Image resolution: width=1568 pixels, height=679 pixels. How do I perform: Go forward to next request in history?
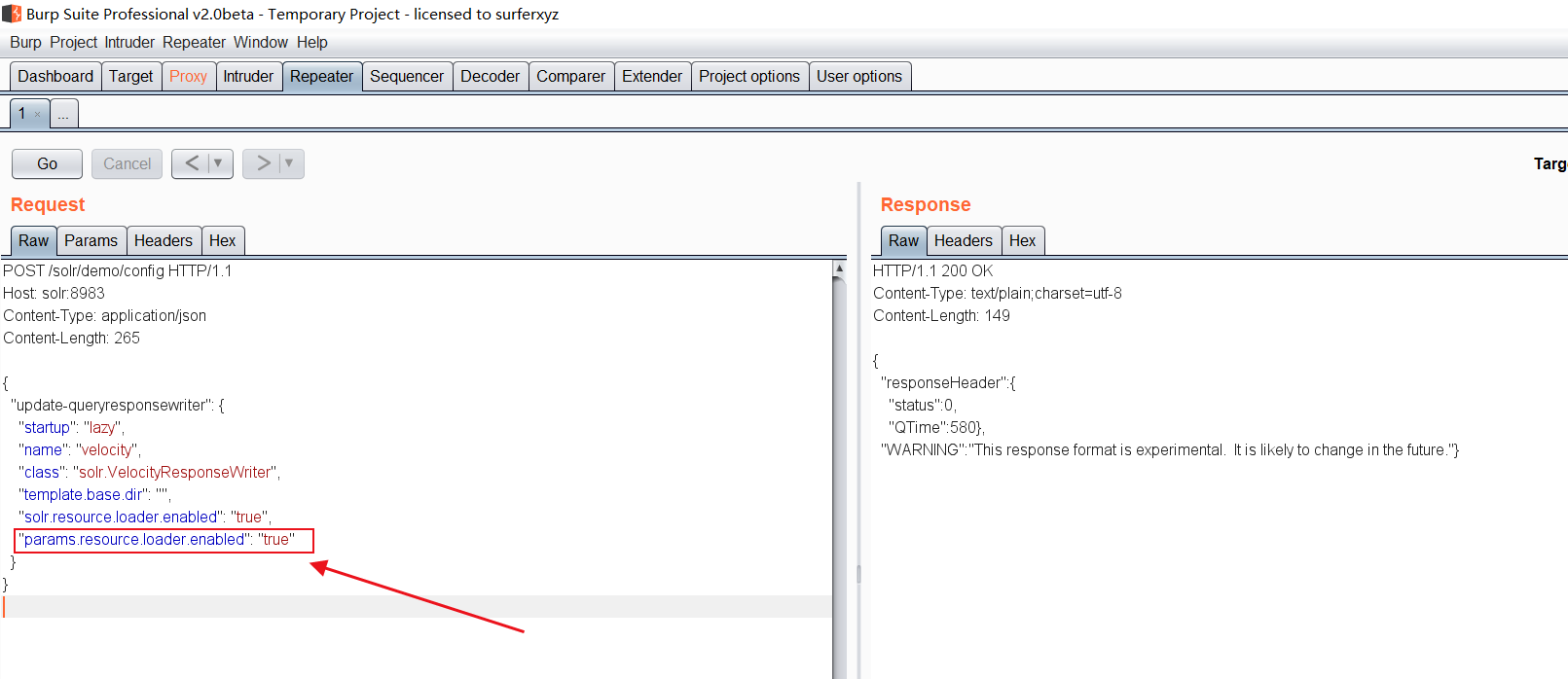(x=263, y=163)
